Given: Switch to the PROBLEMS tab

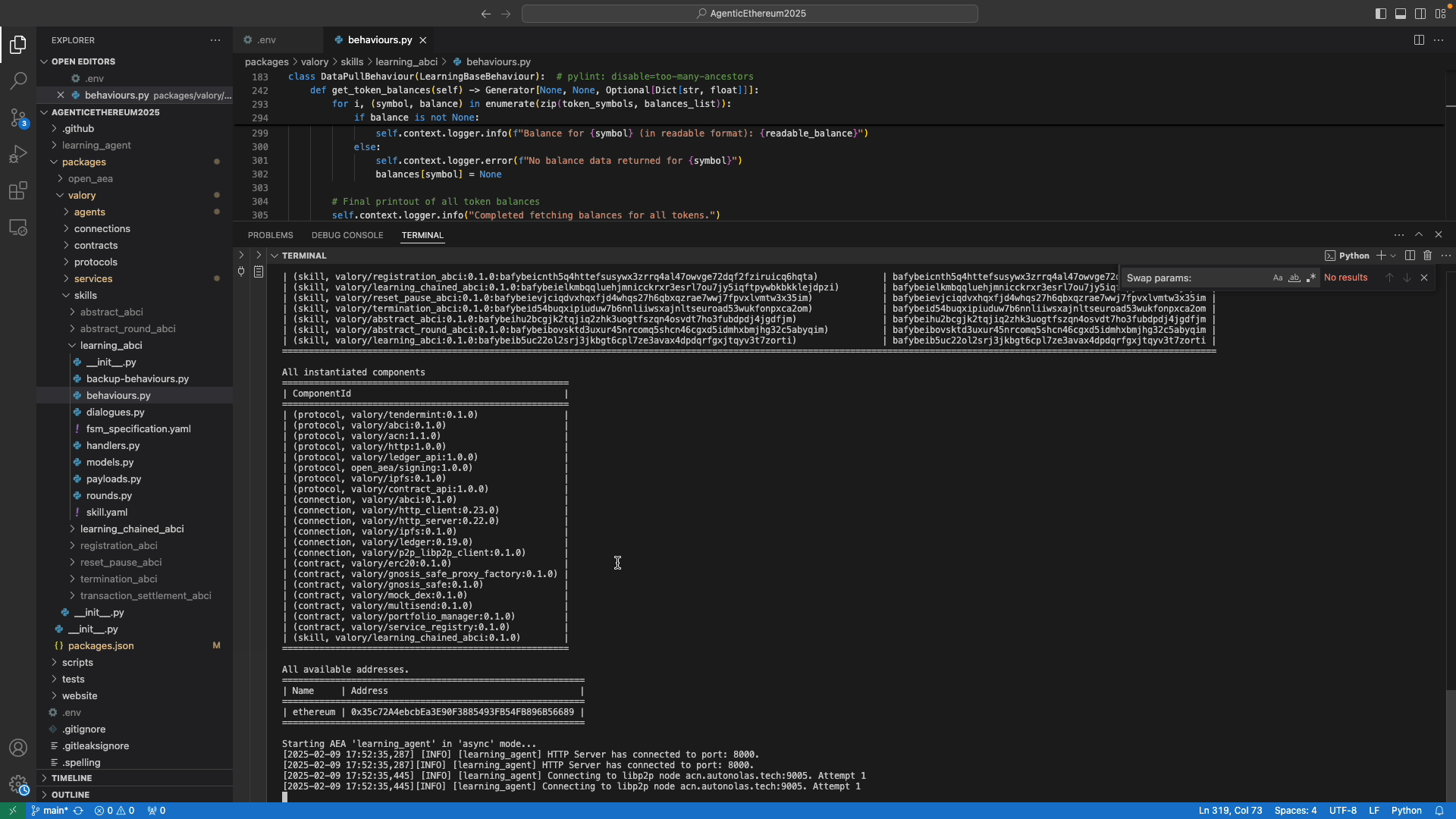Looking at the screenshot, I should [270, 235].
